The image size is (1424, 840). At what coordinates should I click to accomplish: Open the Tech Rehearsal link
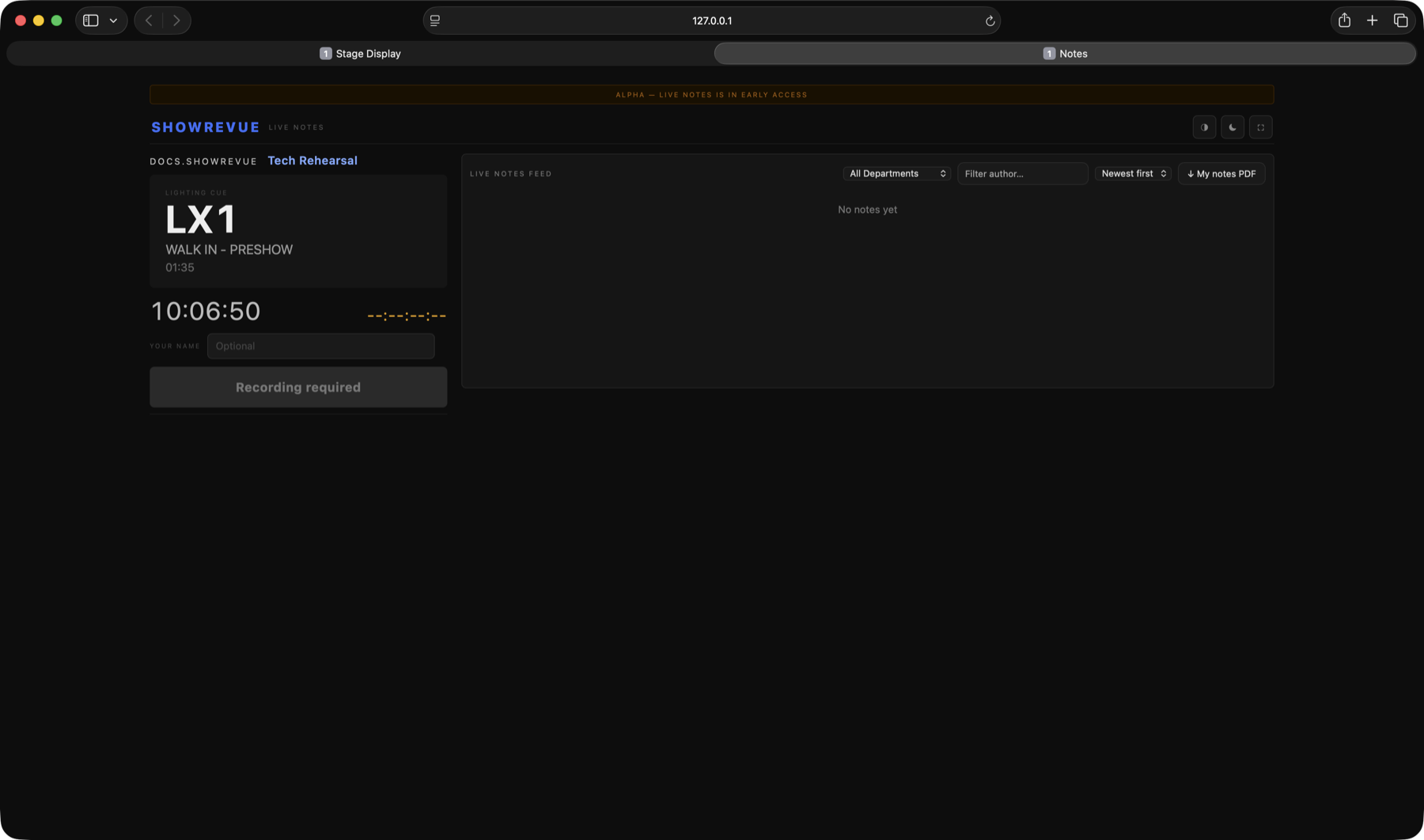(x=312, y=161)
